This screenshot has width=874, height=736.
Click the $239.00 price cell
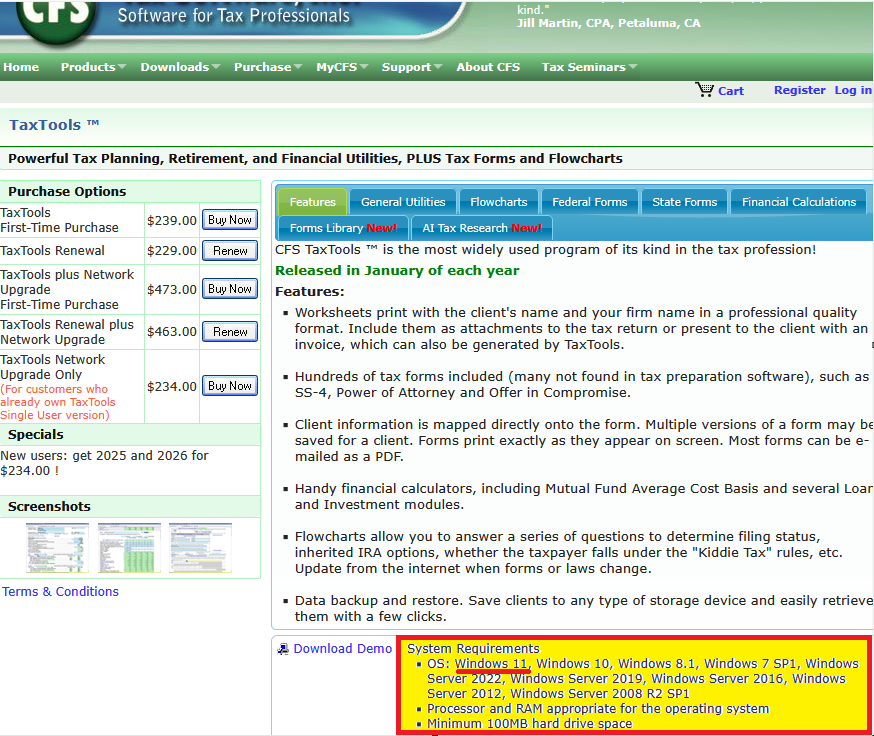tap(172, 221)
